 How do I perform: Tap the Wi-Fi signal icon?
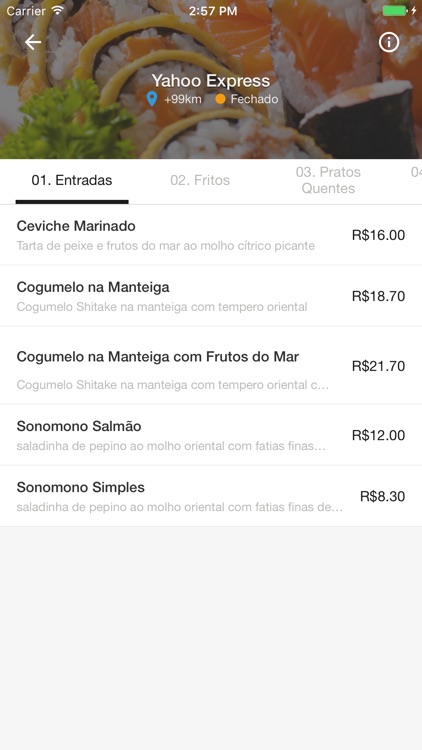pos(58,10)
